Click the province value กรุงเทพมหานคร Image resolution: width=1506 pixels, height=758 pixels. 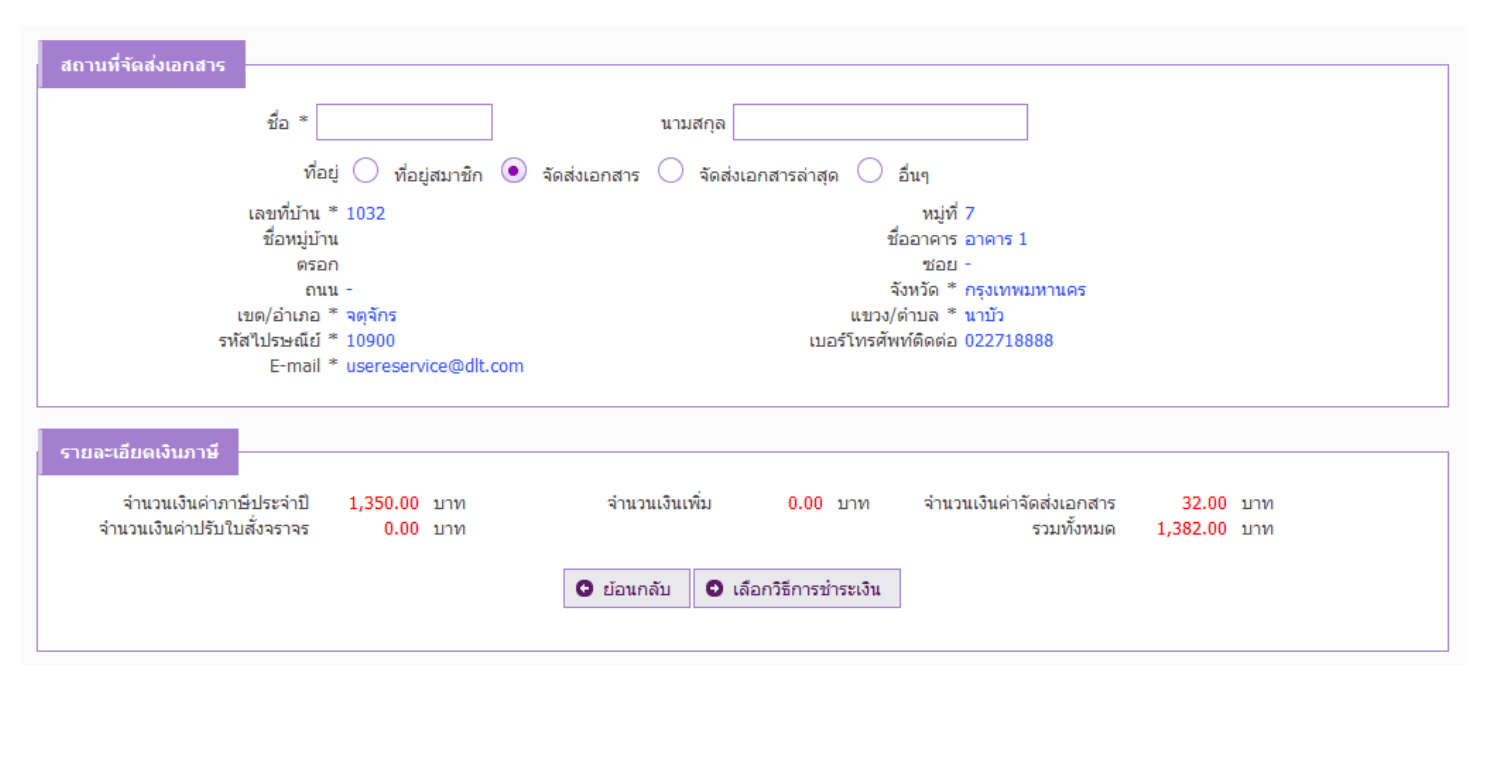[1025, 290]
